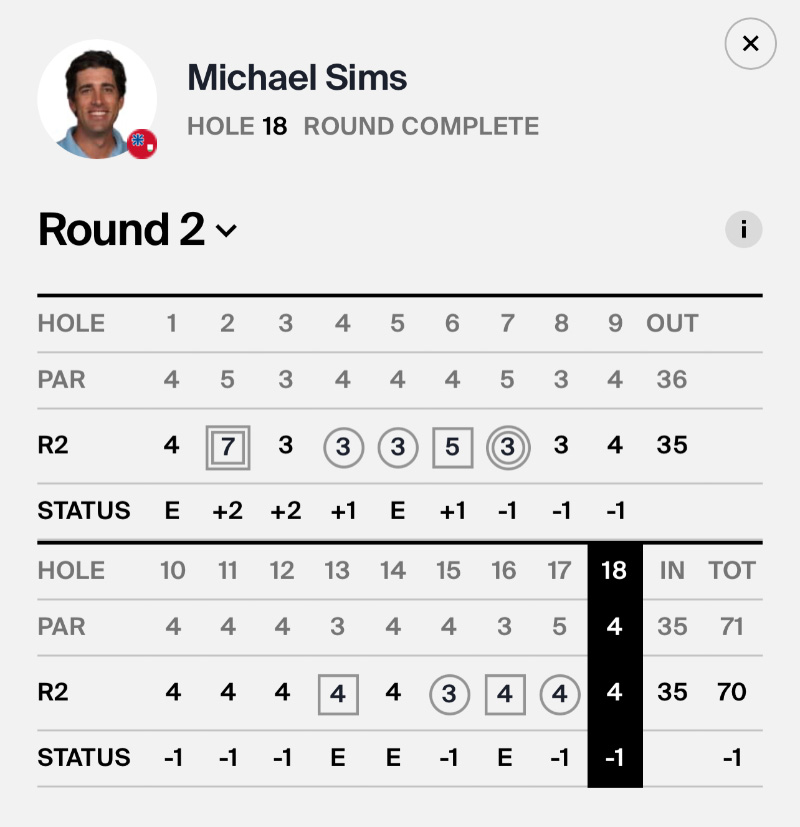Select the birdie 3 on hole 15

(449, 693)
